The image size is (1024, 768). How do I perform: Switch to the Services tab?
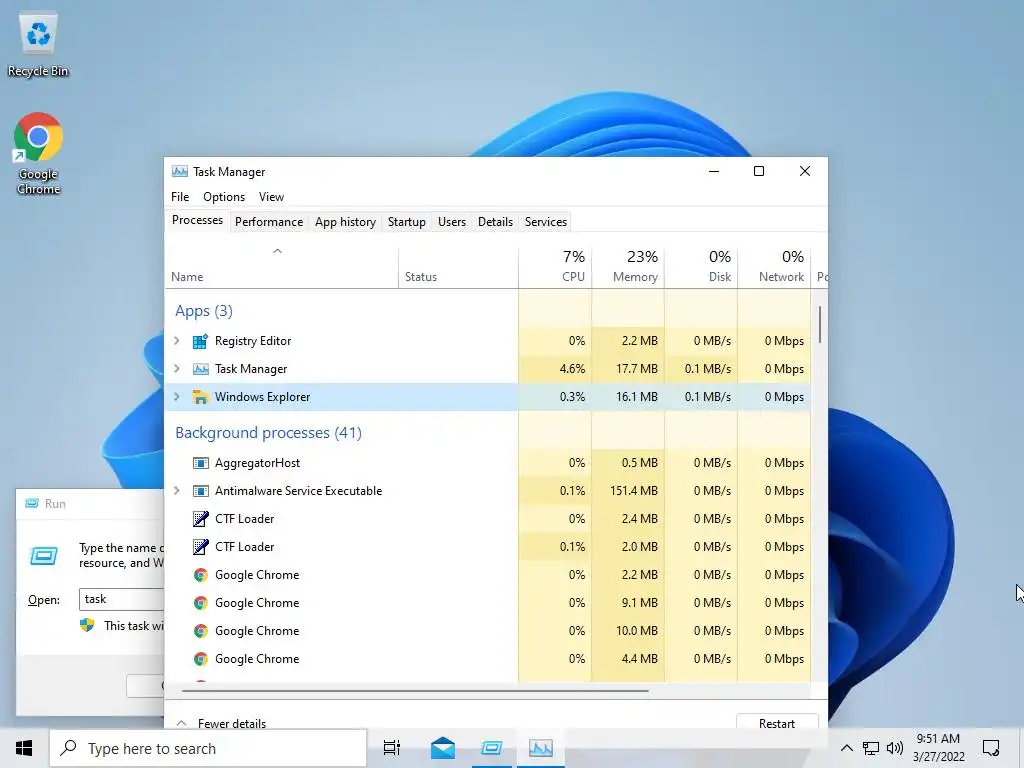(x=546, y=222)
